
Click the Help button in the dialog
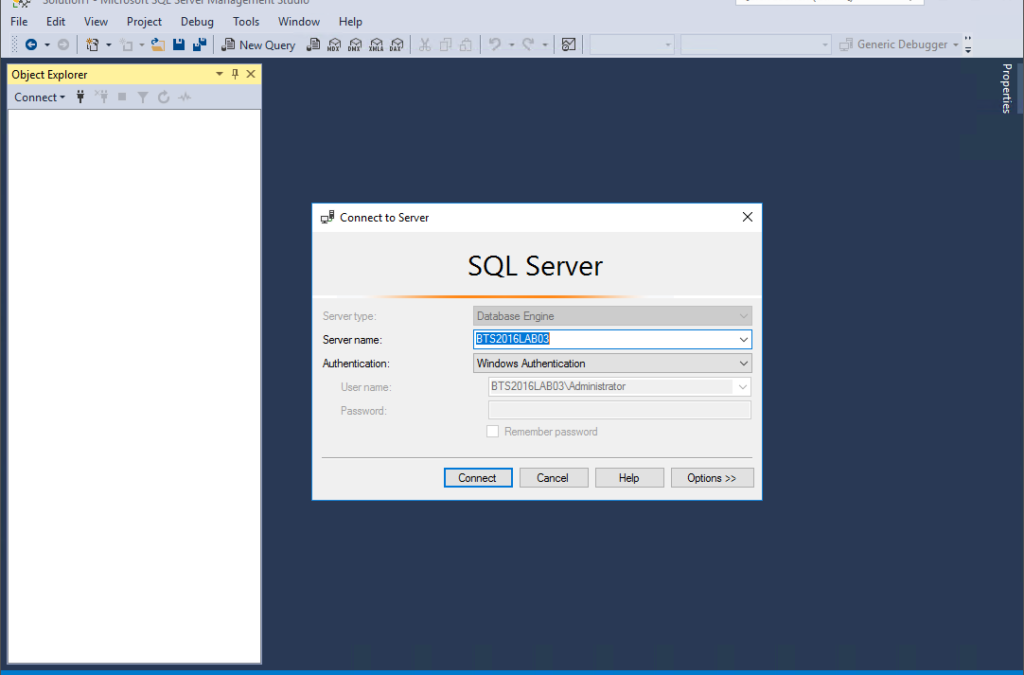(629, 478)
